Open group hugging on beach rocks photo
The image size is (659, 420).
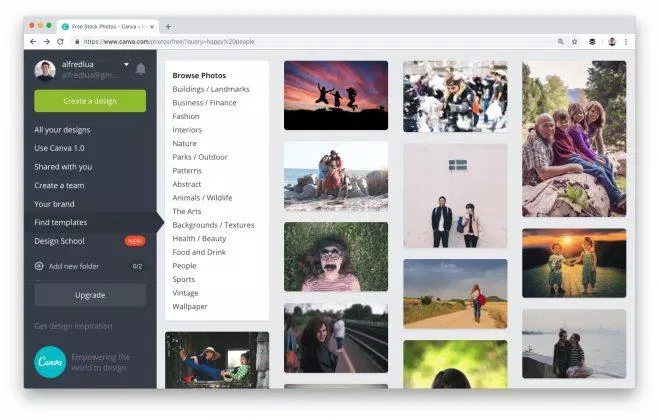(x=336, y=176)
